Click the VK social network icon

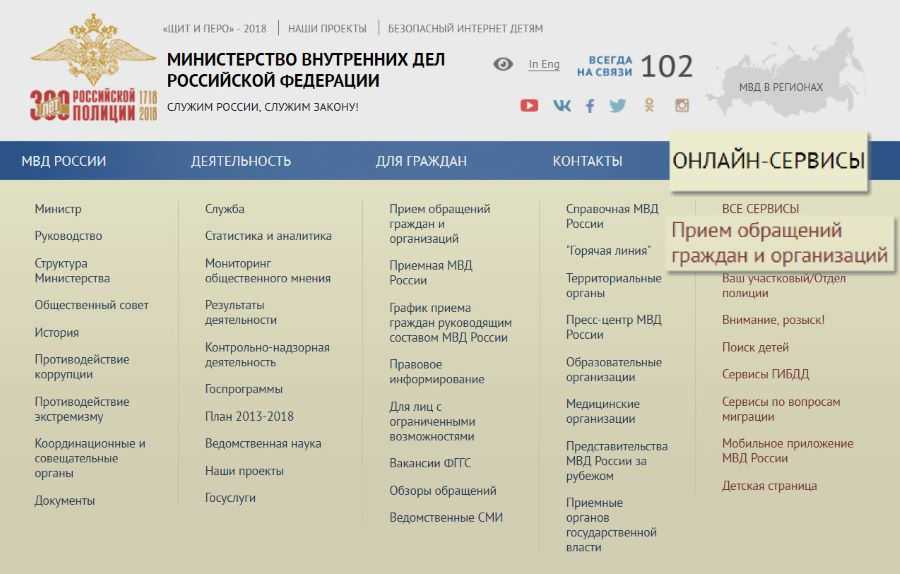click(562, 105)
